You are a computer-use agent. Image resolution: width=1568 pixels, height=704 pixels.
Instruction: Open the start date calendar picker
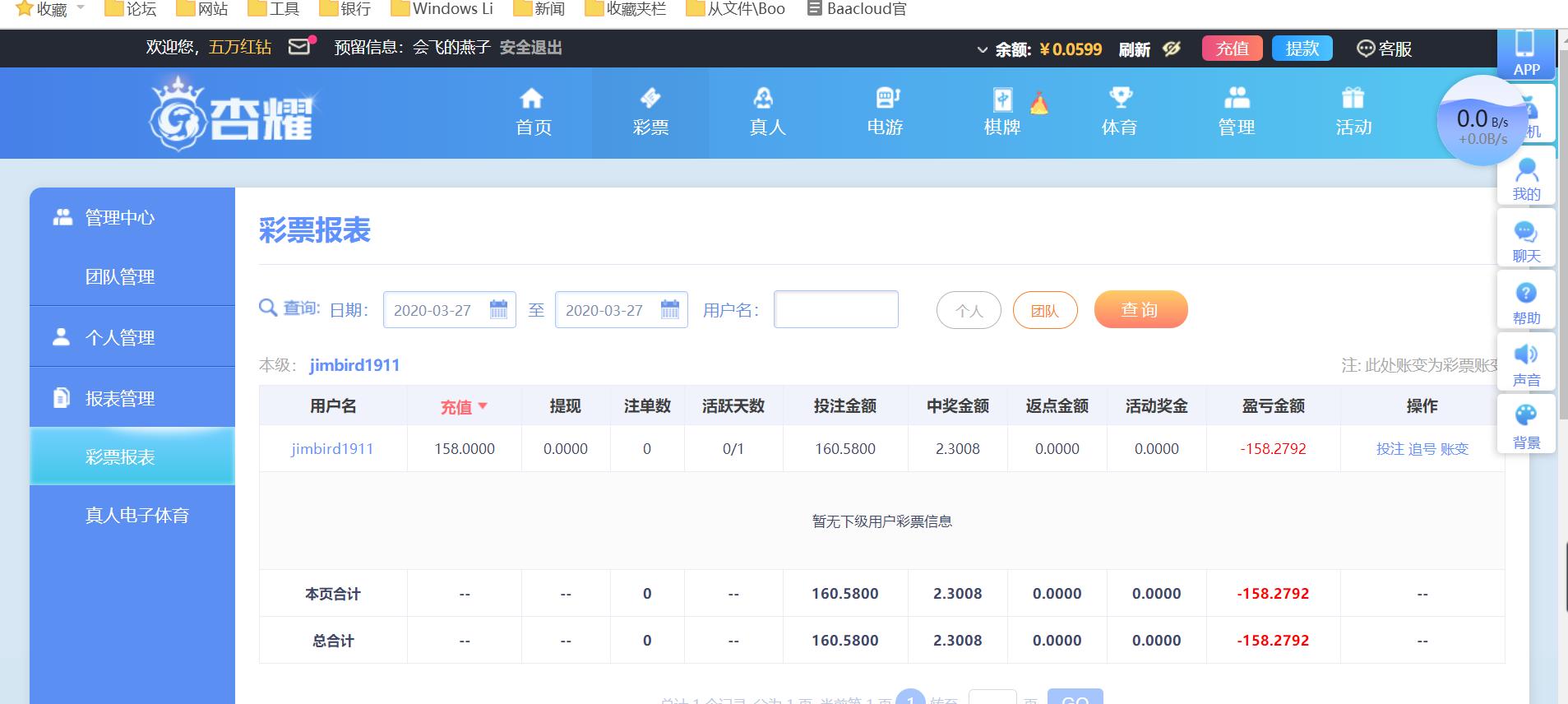pos(498,309)
